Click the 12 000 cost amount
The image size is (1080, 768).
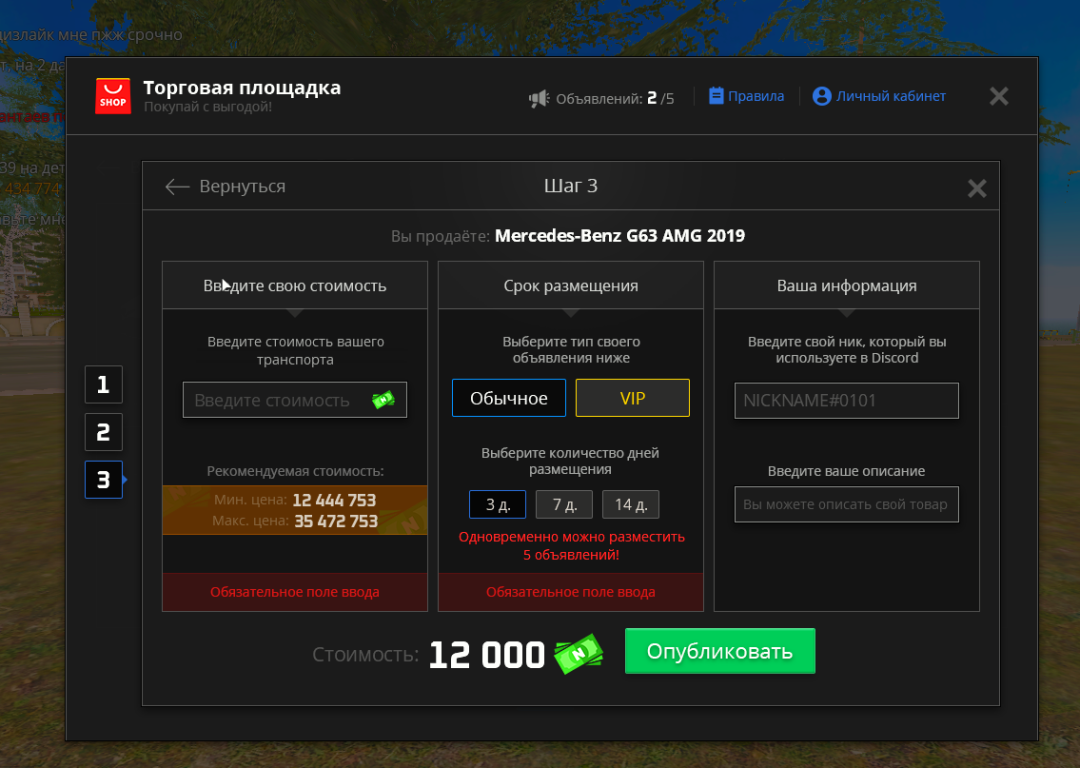(x=487, y=654)
